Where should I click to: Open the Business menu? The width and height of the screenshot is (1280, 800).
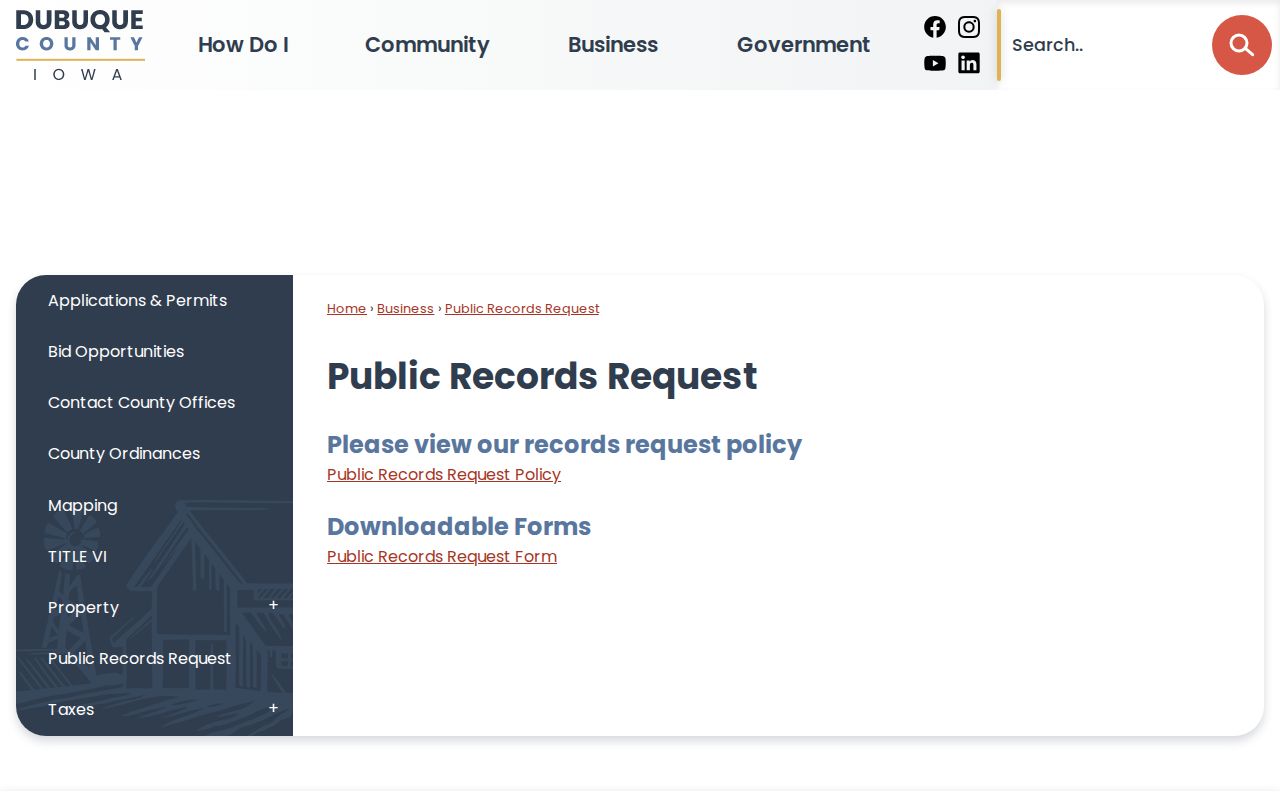[613, 45]
